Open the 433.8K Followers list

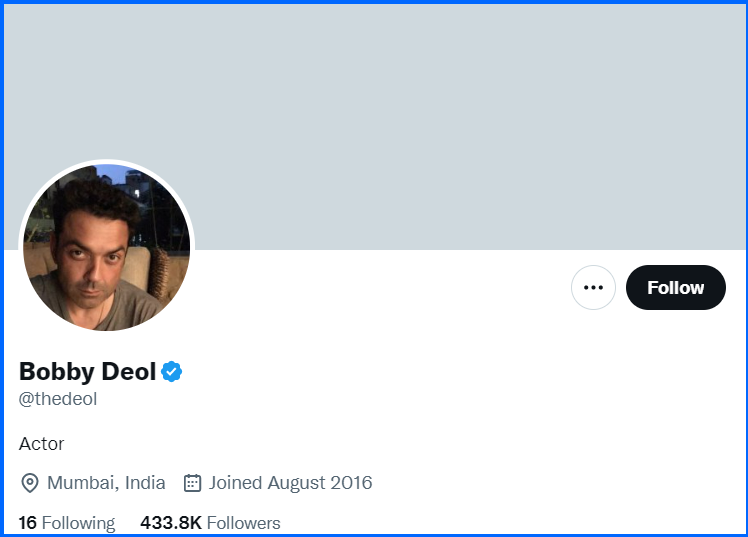pyautogui.click(x=210, y=523)
